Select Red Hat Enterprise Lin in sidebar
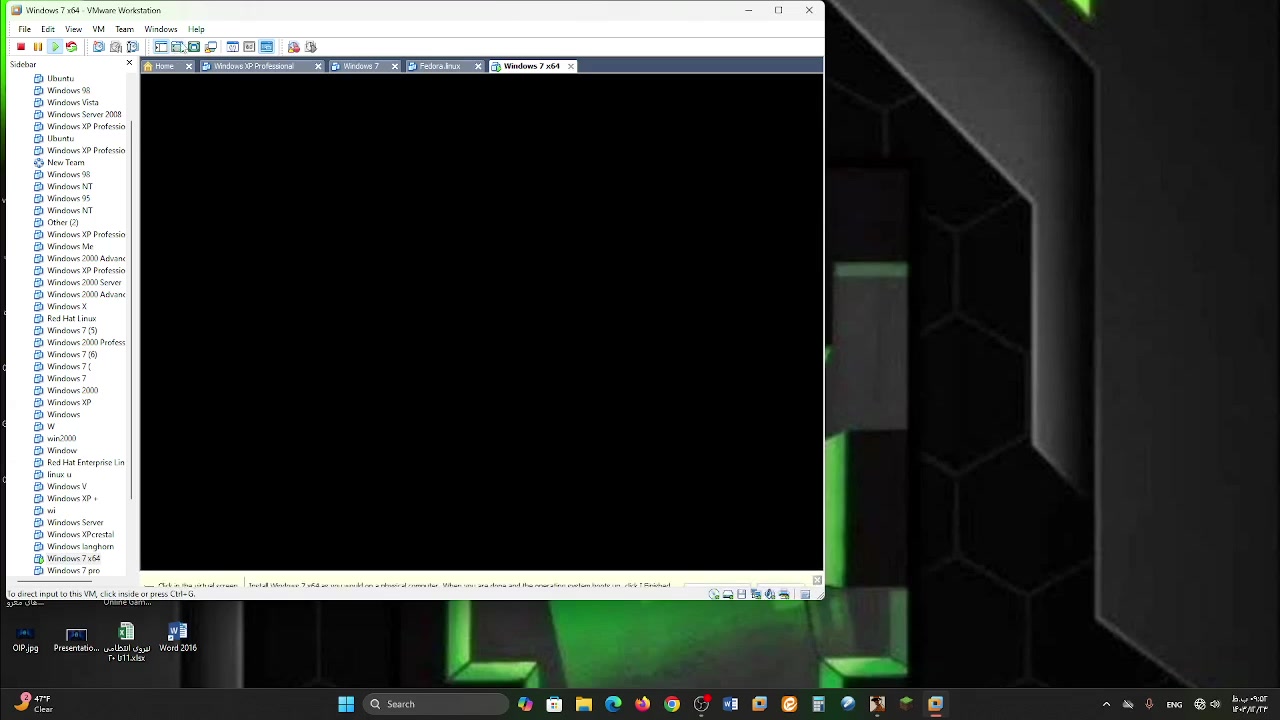 tap(86, 462)
